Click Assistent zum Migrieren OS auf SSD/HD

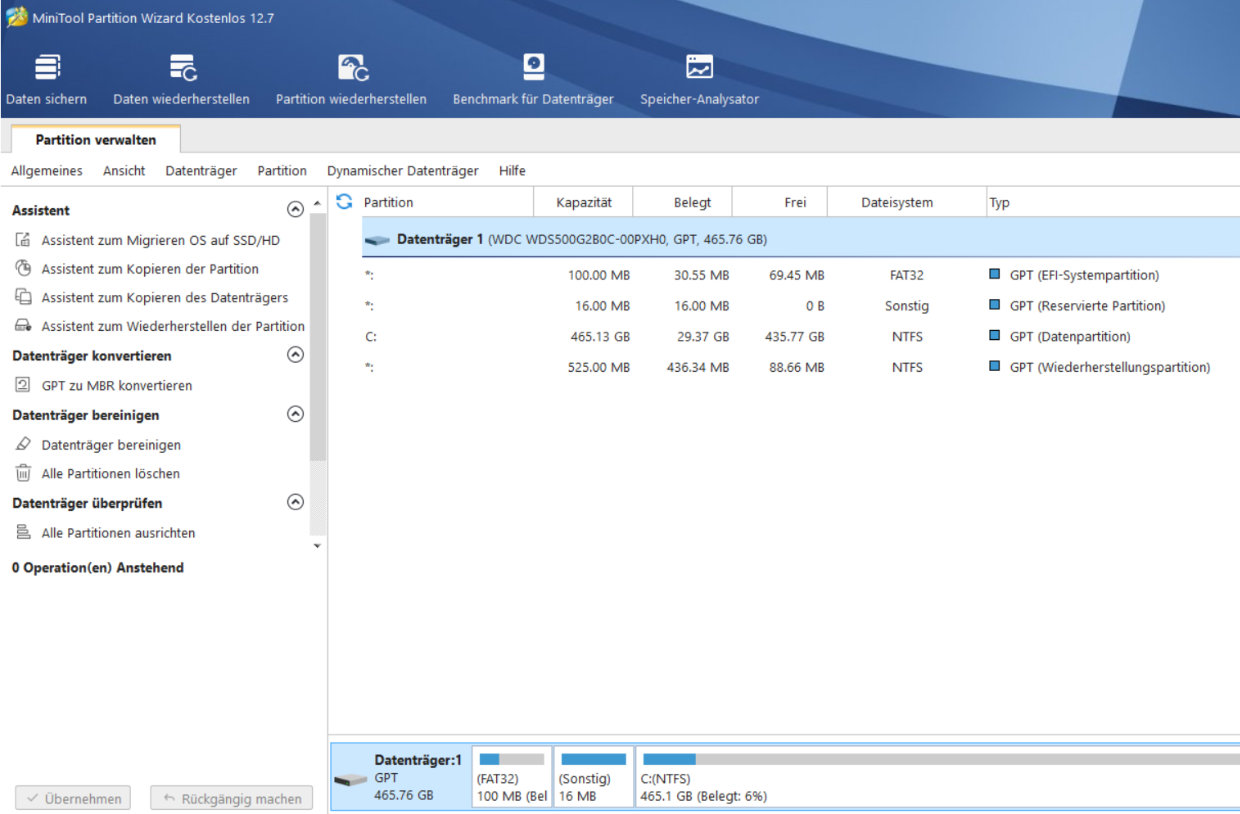pyautogui.click(x=161, y=240)
